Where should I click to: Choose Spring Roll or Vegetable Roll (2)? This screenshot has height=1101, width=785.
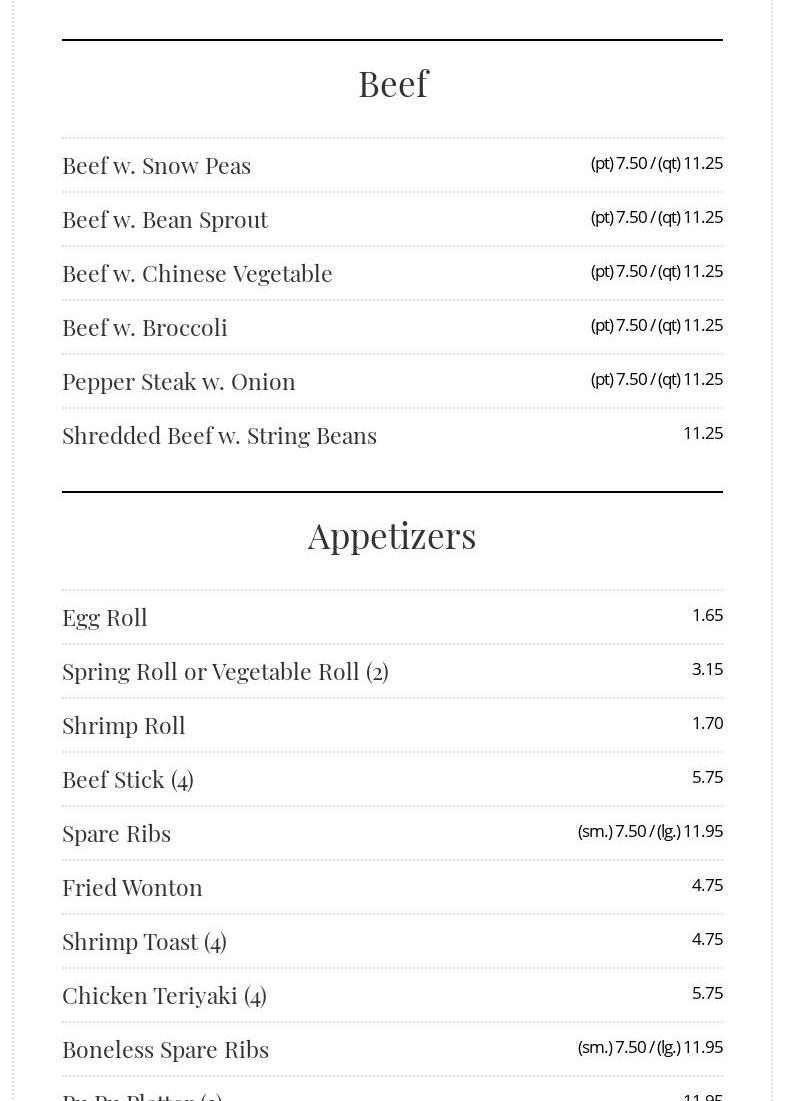click(225, 671)
